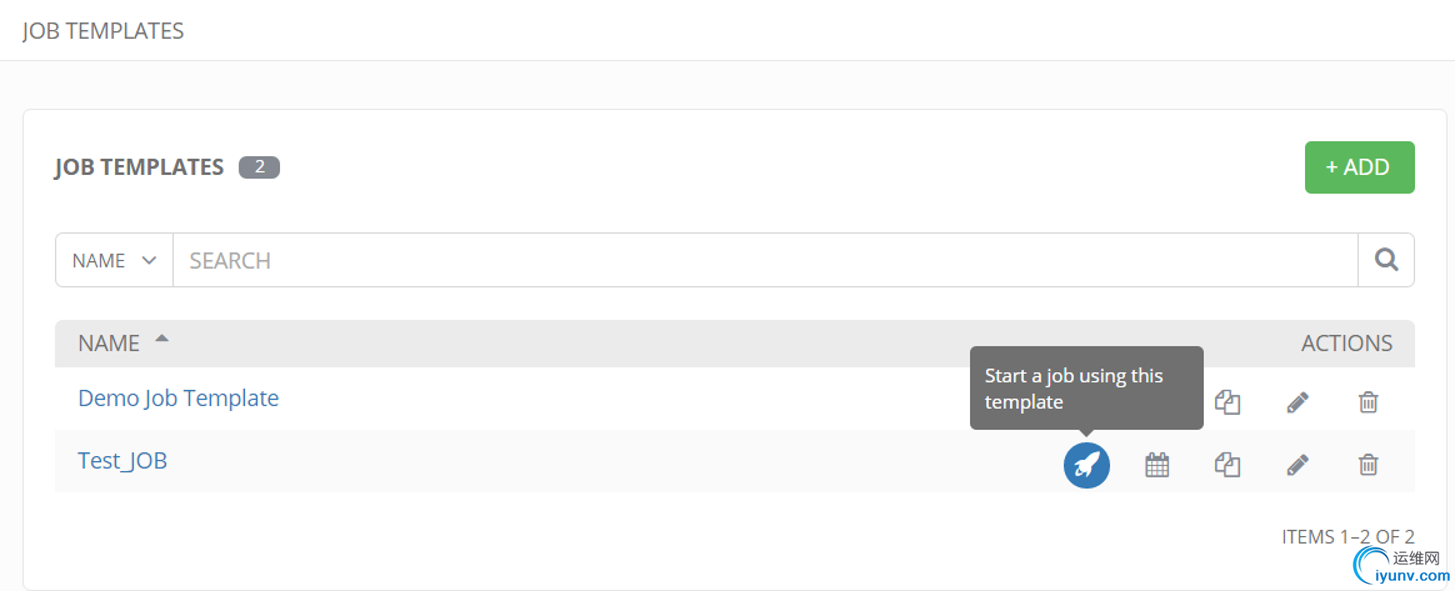1456x592 pixels.
Task: Click the ITEMS 1–2 OF 2 pagination text
Action: [1347, 537]
